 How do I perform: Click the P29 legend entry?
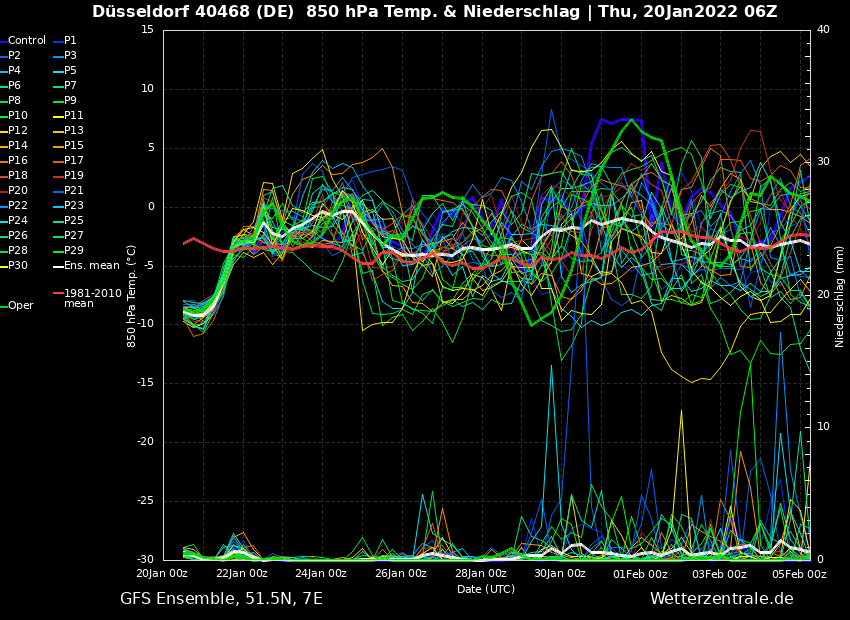coord(73,251)
